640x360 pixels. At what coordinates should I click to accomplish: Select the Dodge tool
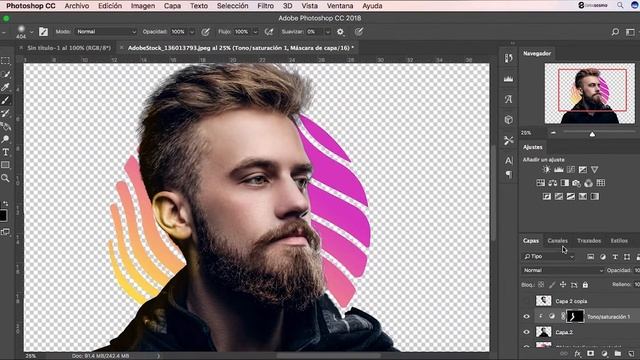tap(6, 139)
